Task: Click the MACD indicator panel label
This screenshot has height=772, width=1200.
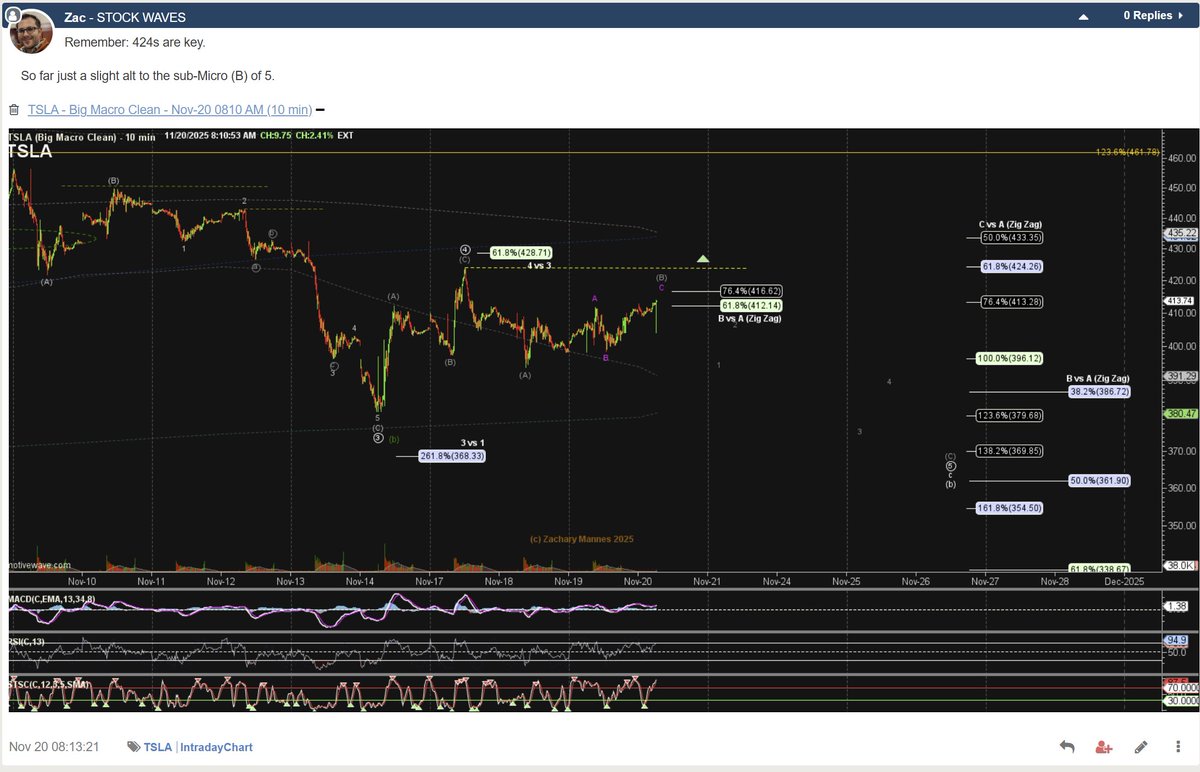Action: click(52, 599)
